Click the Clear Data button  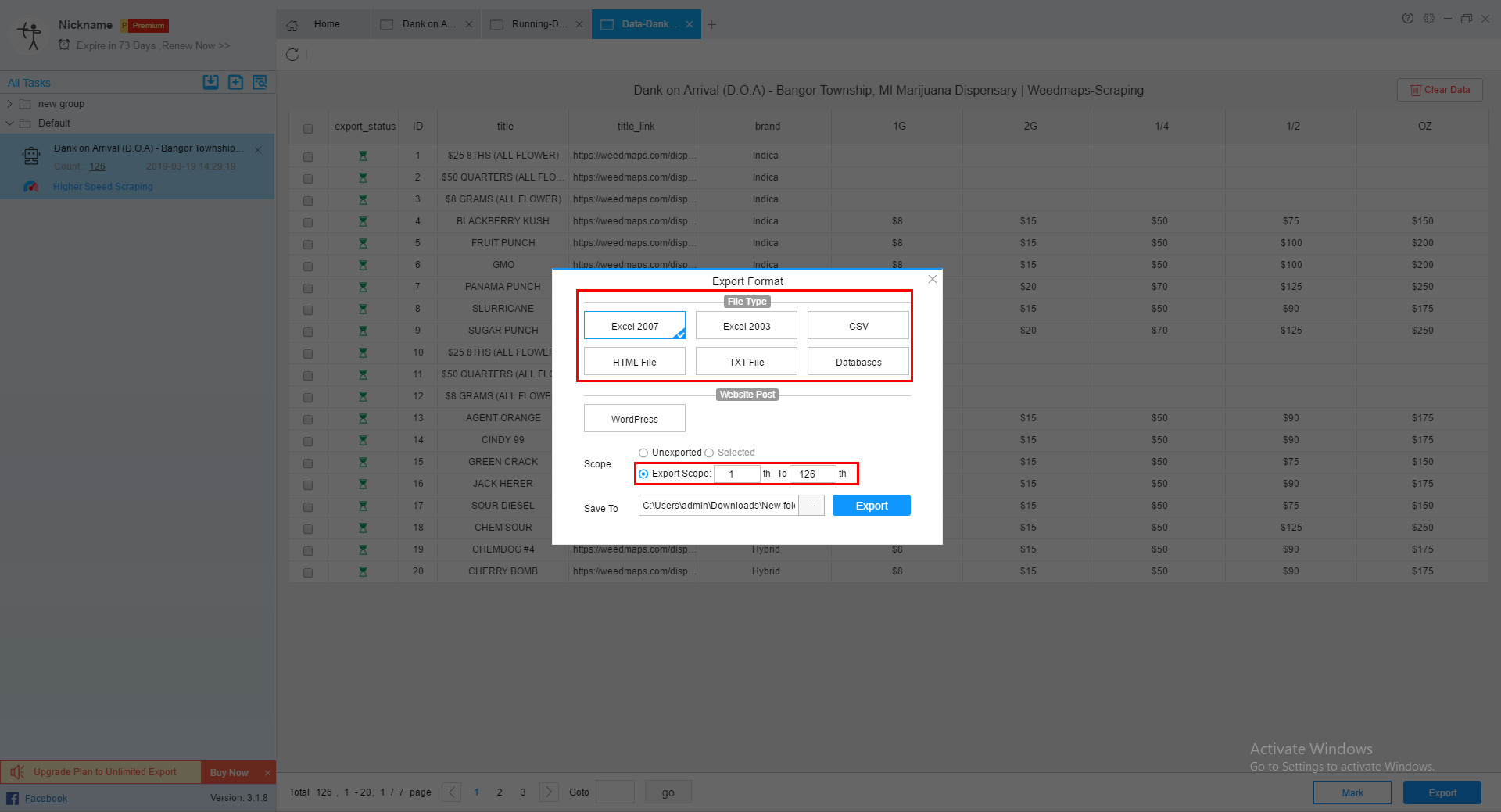(x=1440, y=90)
